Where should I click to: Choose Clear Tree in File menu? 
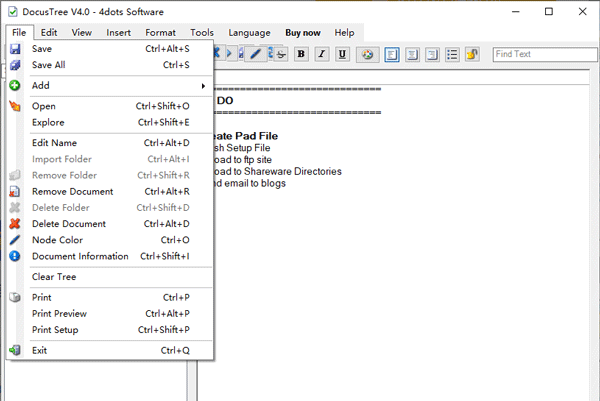click(x=110, y=277)
